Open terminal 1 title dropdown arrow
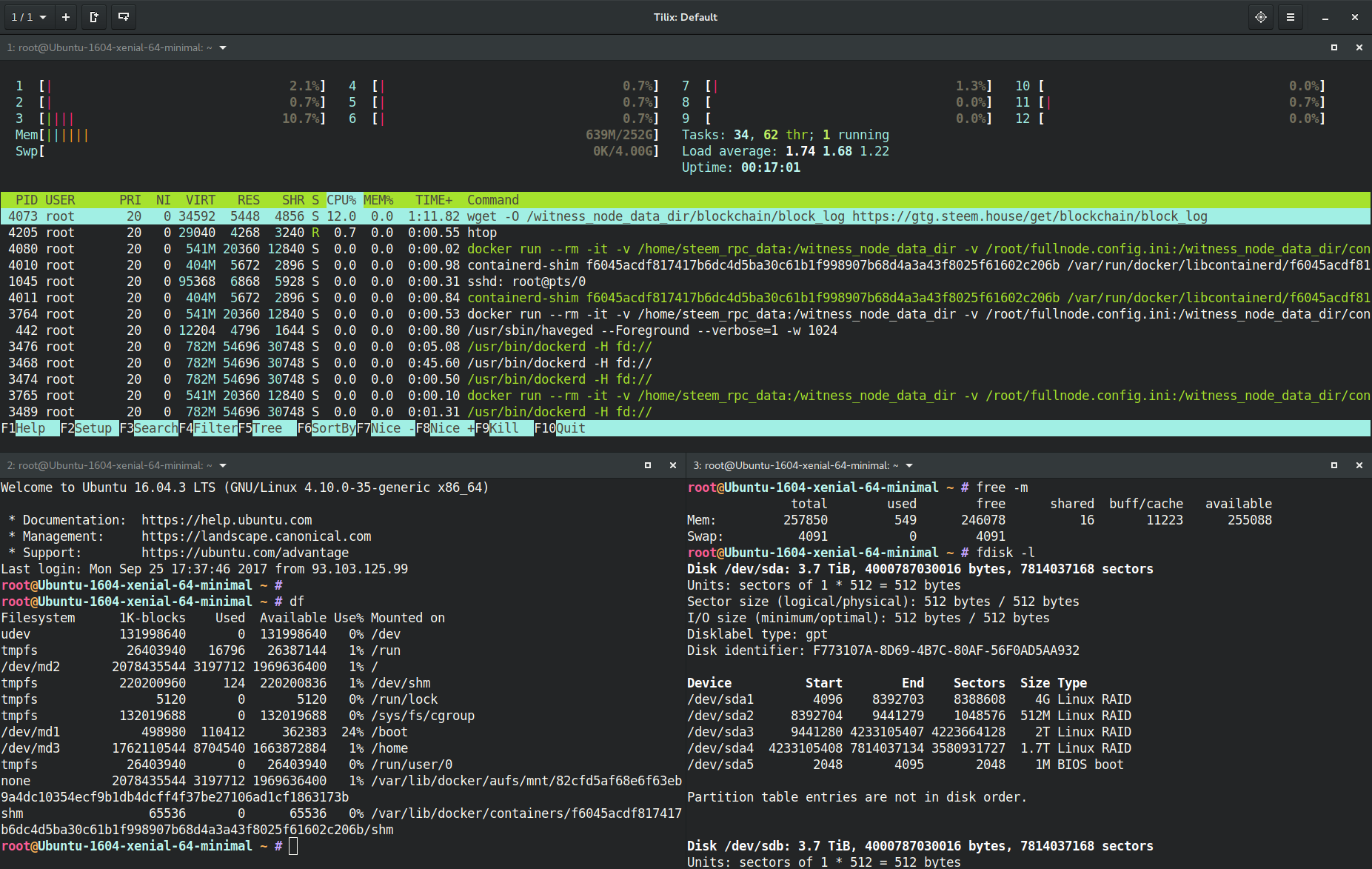 pyautogui.click(x=223, y=47)
